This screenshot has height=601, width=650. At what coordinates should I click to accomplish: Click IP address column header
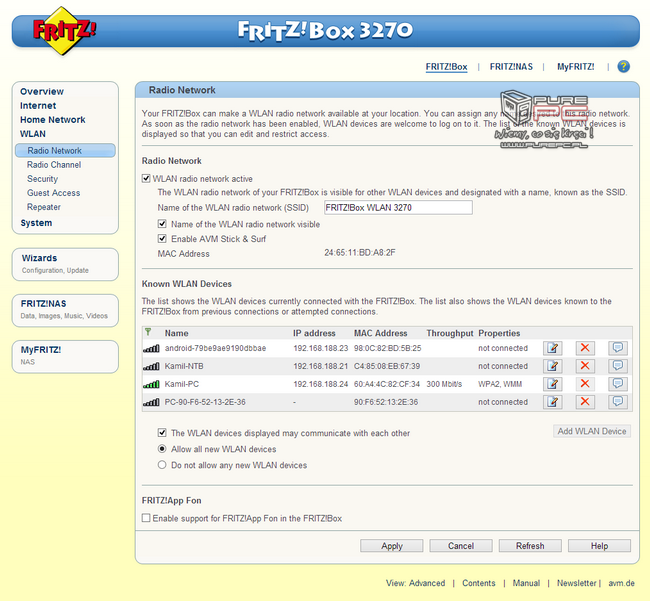314,333
